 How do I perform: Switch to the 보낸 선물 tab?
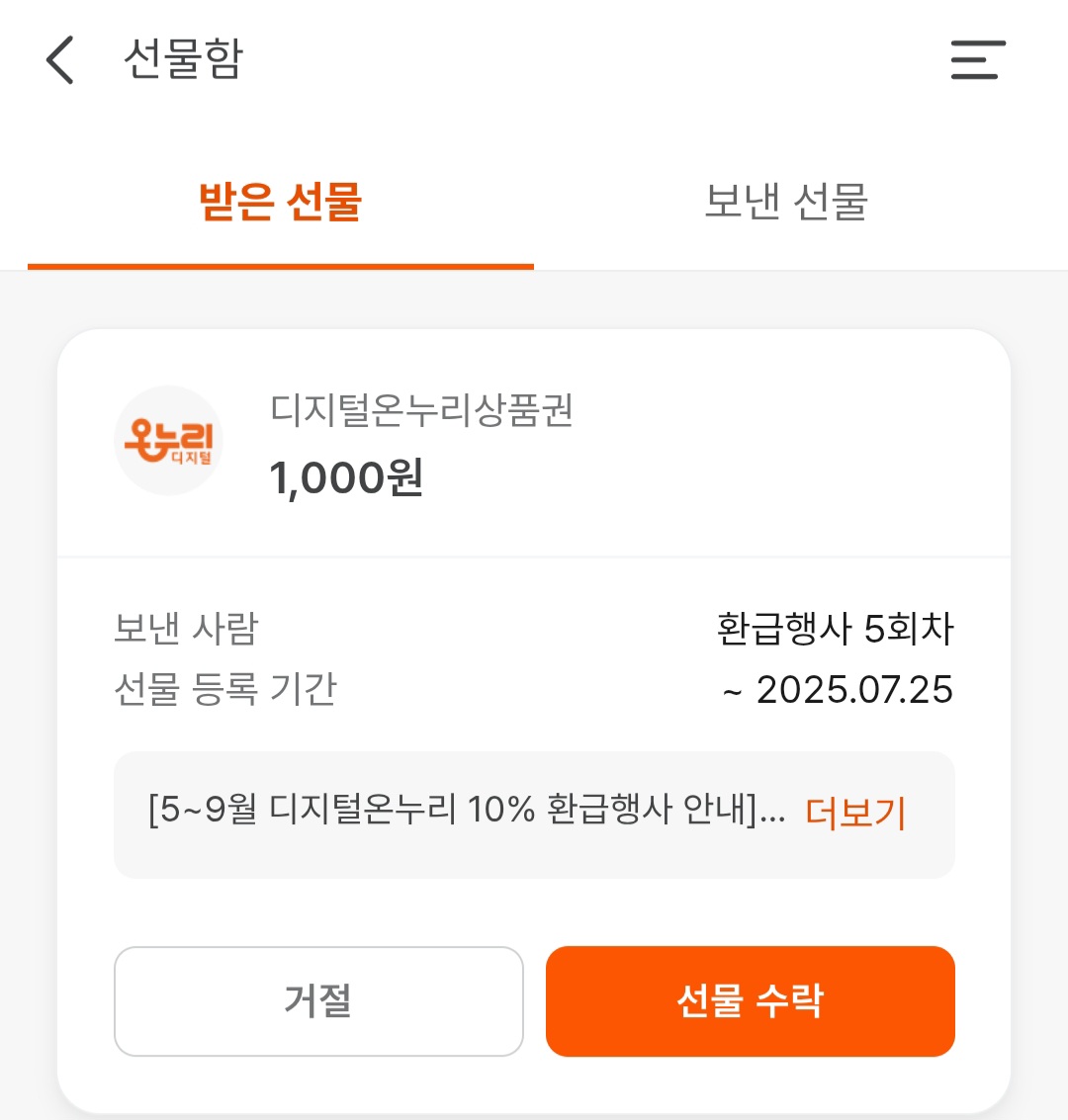coord(786,201)
